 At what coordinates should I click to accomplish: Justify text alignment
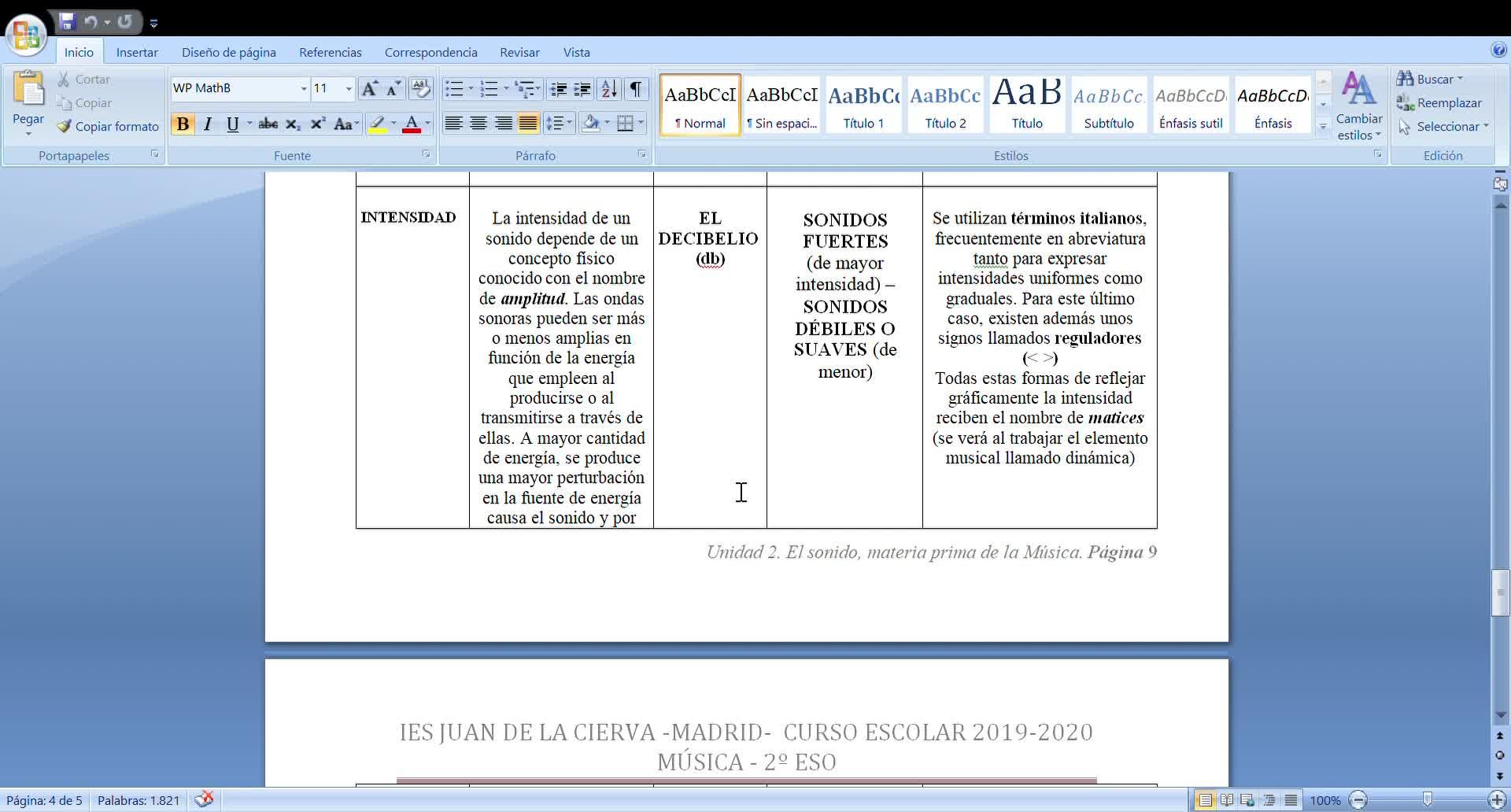coord(528,124)
